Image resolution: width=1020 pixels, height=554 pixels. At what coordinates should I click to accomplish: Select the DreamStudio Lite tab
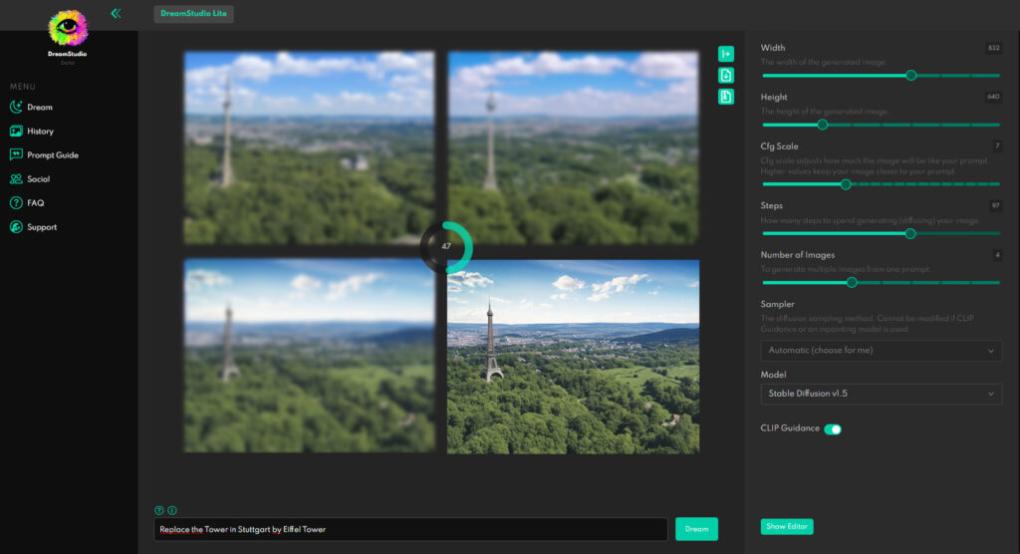point(194,13)
